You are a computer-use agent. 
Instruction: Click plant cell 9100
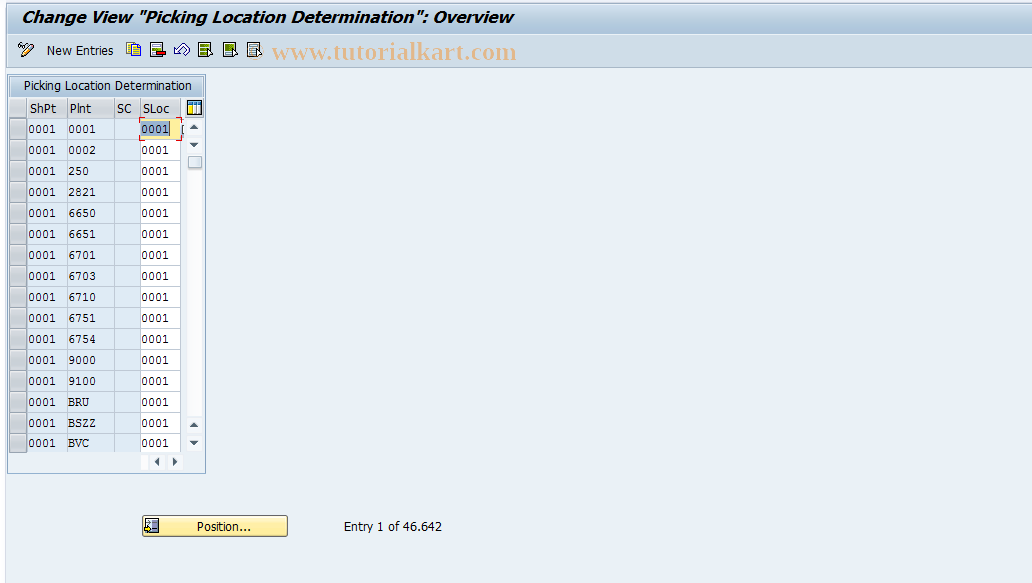pyautogui.click(x=91, y=382)
